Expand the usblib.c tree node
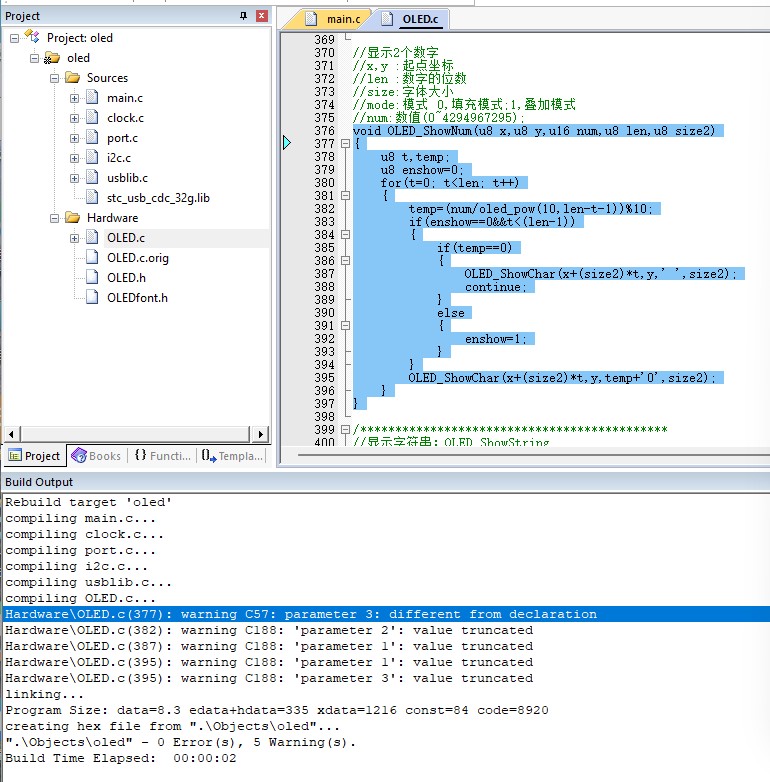The image size is (770, 782). tap(74, 178)
